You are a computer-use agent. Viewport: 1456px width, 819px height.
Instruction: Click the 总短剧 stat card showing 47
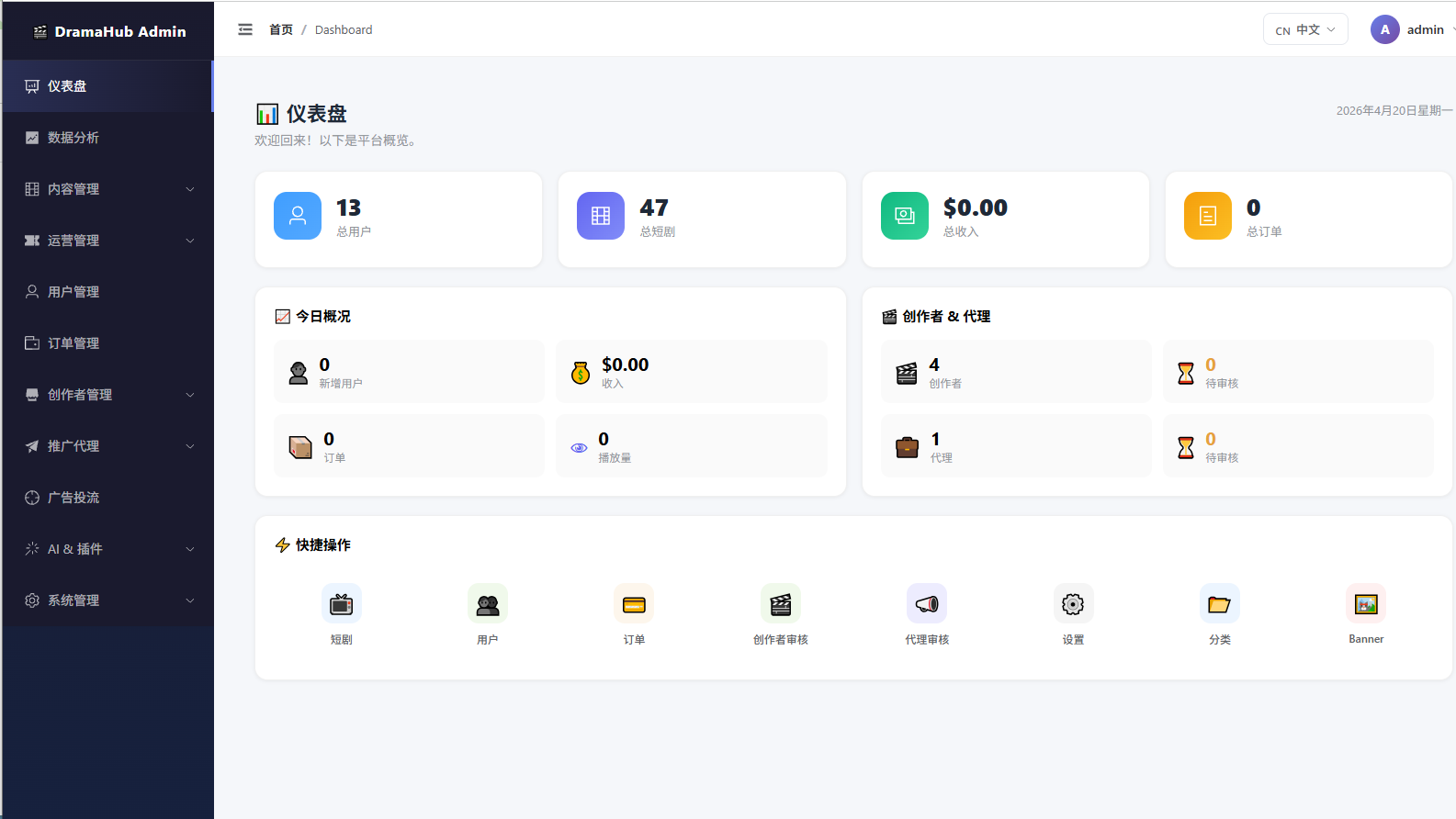click(x=702, y=219)
